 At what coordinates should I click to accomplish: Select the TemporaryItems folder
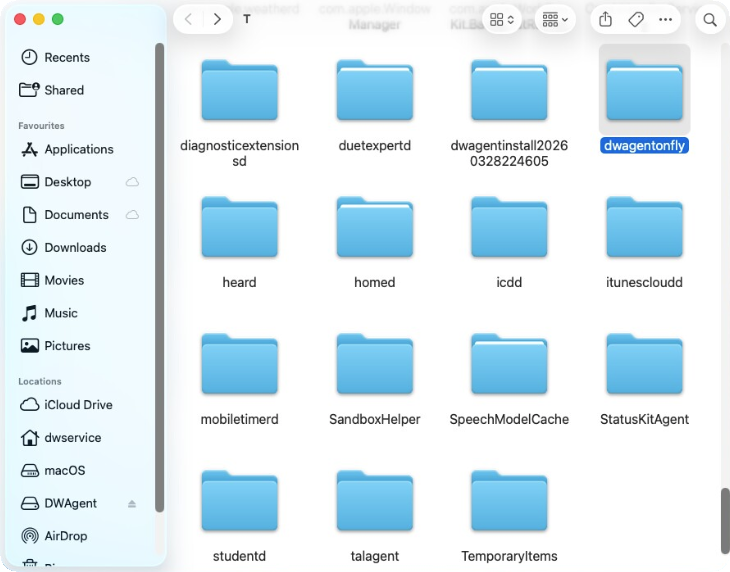(x=509, y=504)
